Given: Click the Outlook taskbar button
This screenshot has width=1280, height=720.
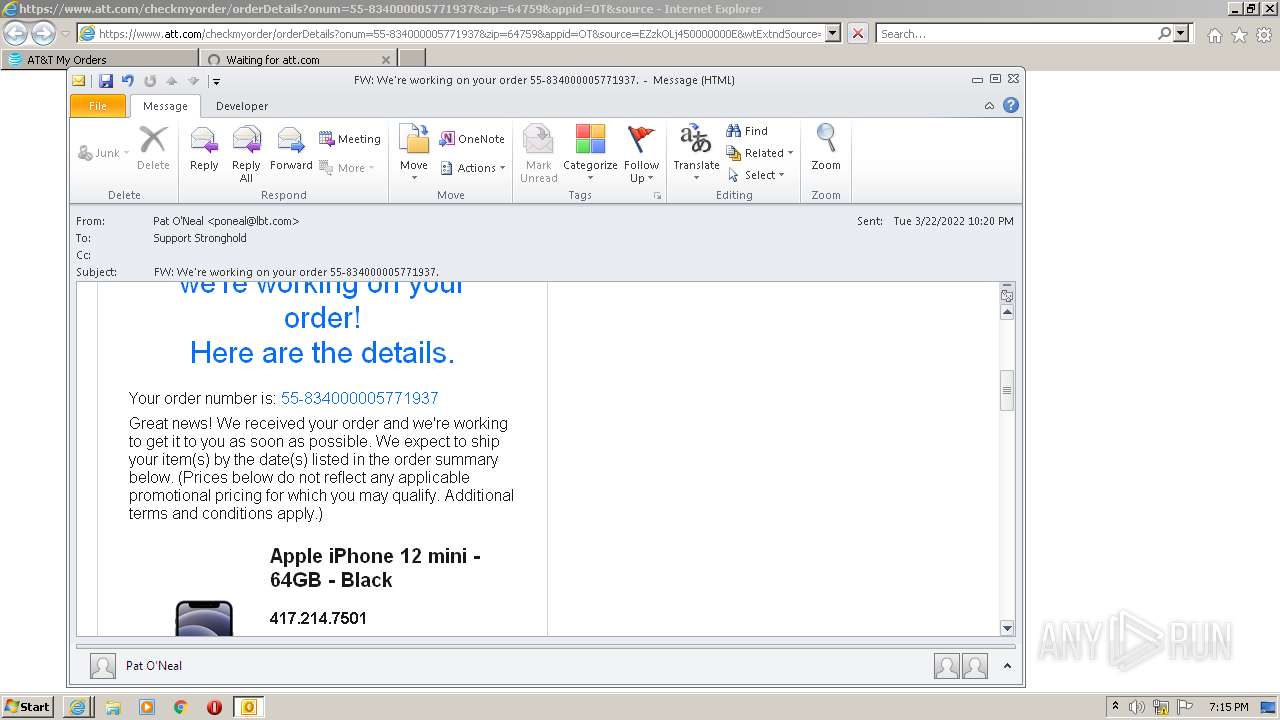Looking at the screenshot, I should (x=248, y=707).
